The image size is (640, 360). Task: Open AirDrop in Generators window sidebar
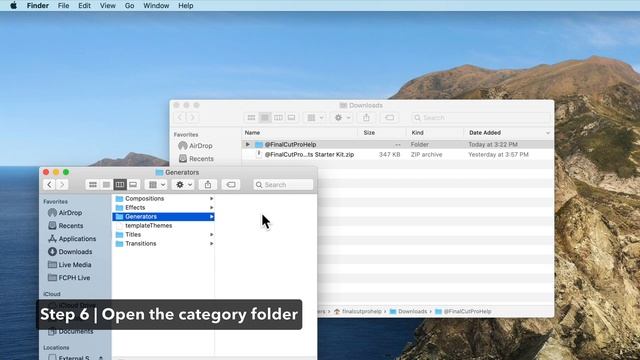coord(65,213)
